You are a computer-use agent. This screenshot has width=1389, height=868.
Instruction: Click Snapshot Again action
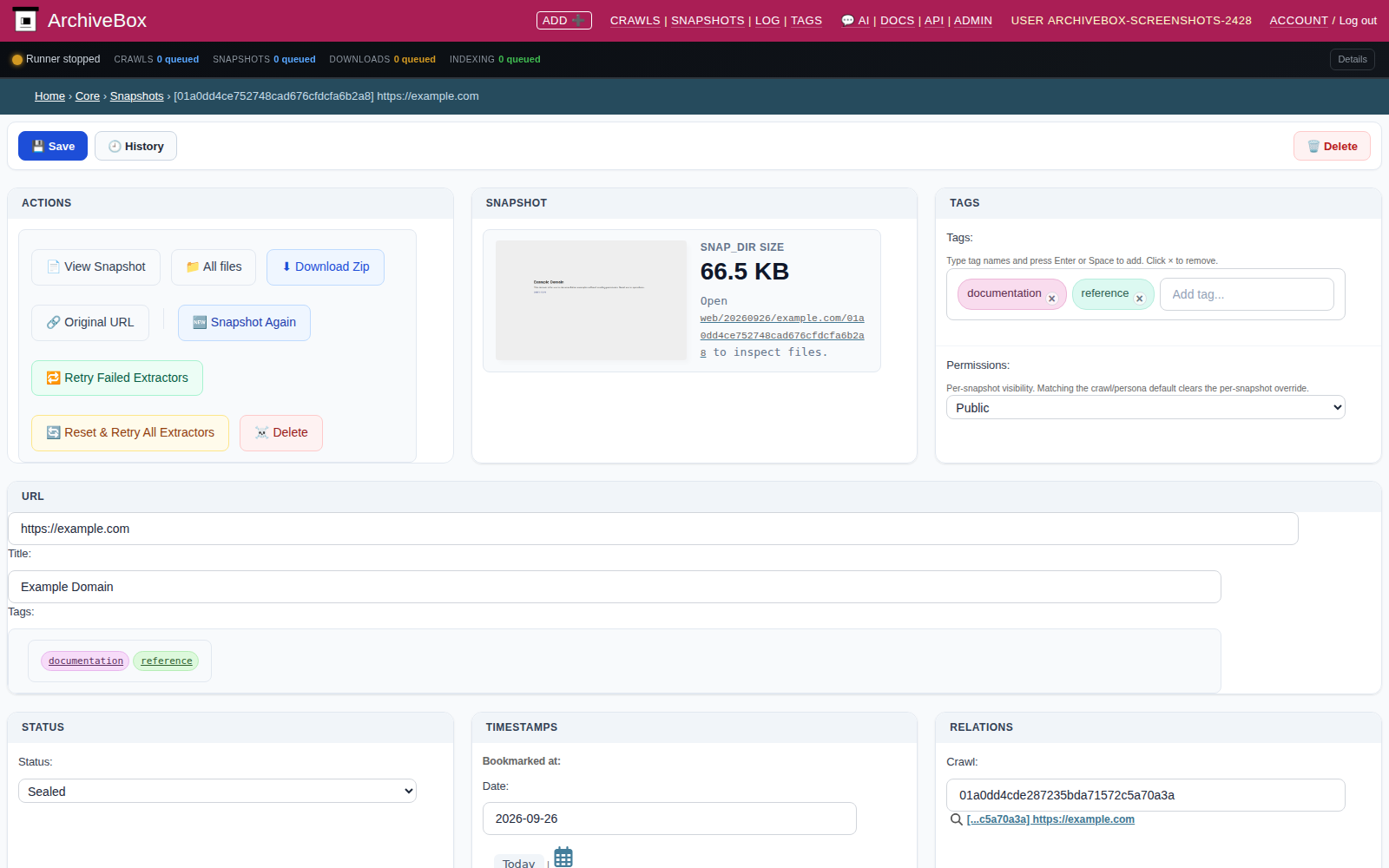click(x=244, y=323)
